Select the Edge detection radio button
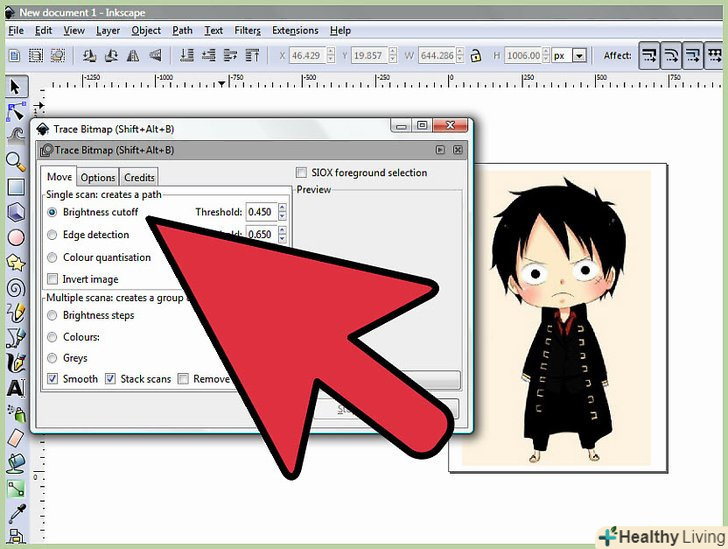This screenshot has width=728, height=549. pyautogui.click(x=52, y=235)
